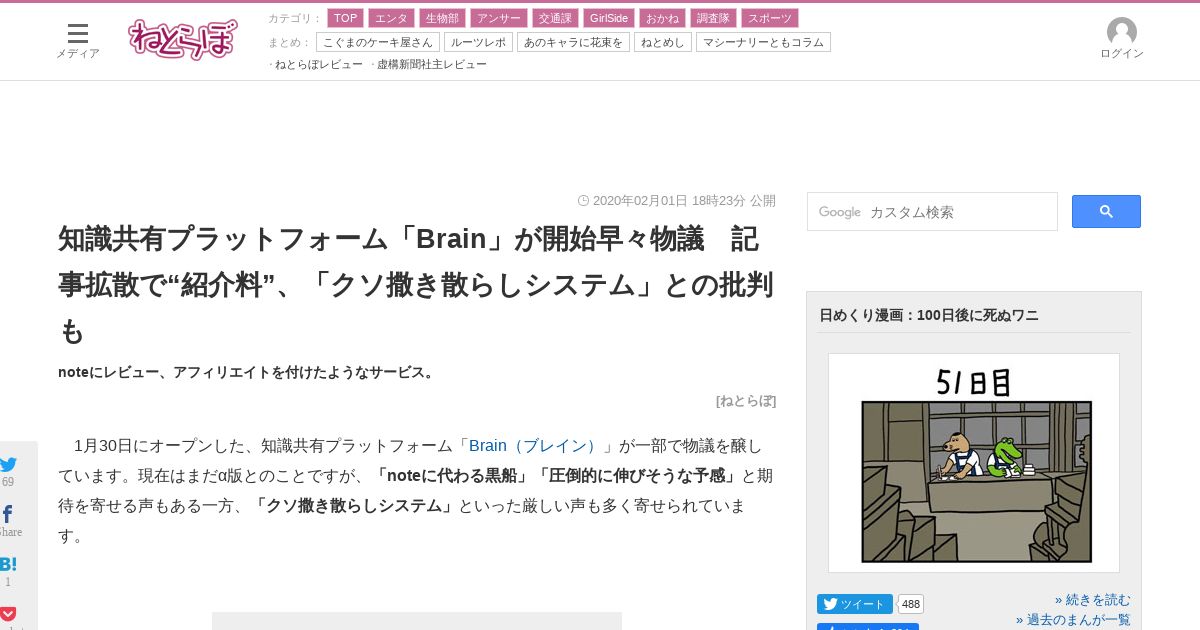The width and height of the screenshot is (1200, 630).
Task: Save article with Pocket icon
Action: pyautogui.click(x=8, y=614)
